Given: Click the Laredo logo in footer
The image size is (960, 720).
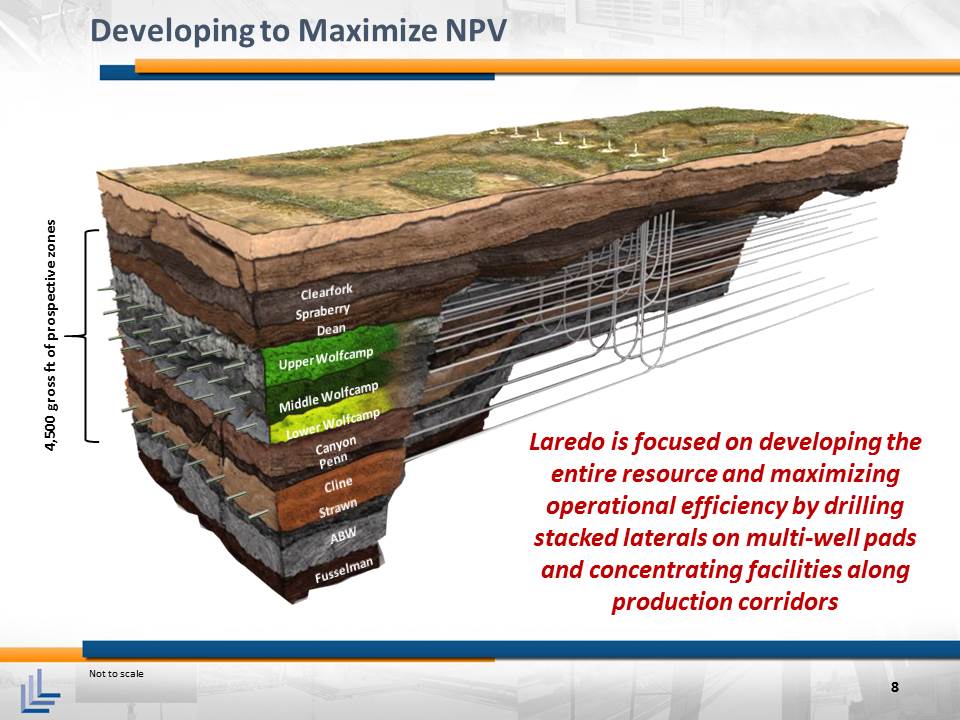Looking at the screenshot, I should point(39,690).
